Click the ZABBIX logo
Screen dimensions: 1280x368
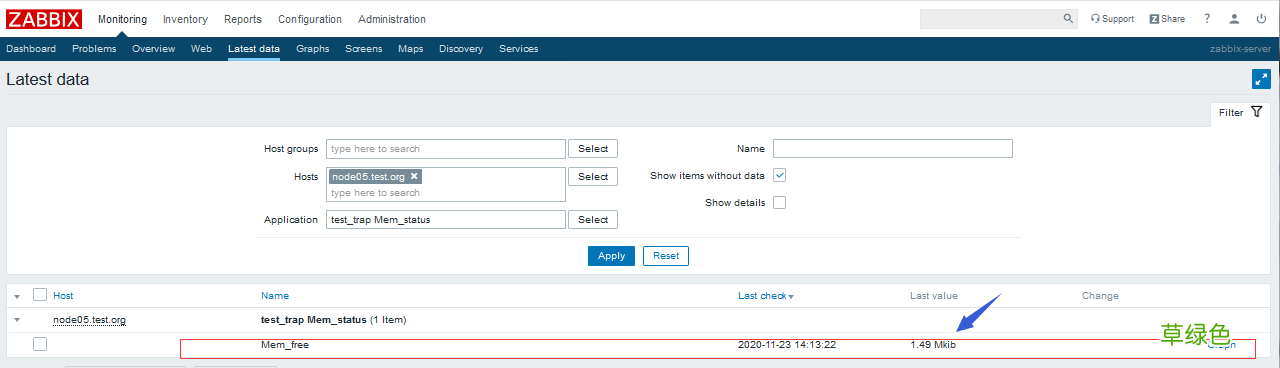44,18
